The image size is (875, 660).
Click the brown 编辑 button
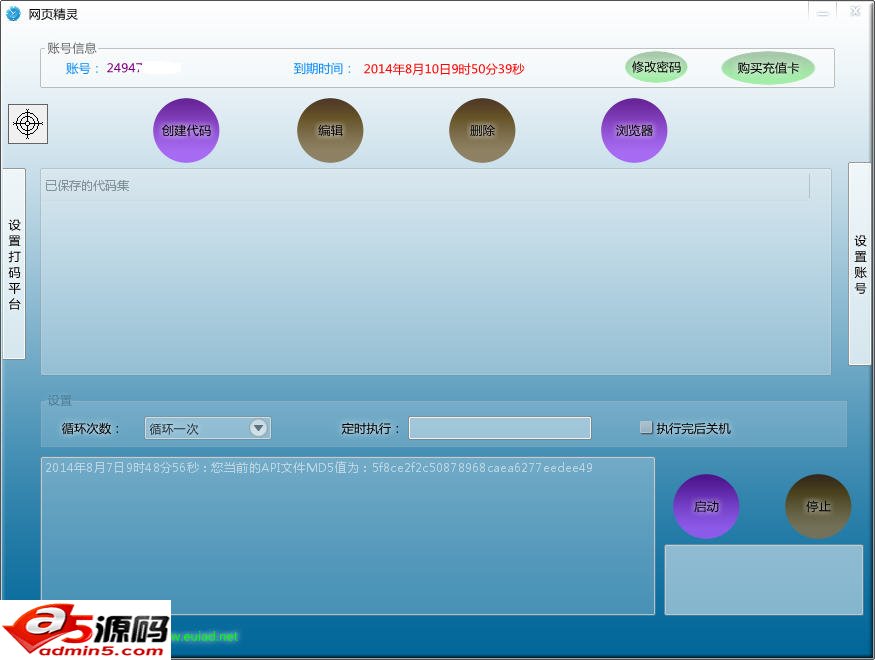pos(330,131)
